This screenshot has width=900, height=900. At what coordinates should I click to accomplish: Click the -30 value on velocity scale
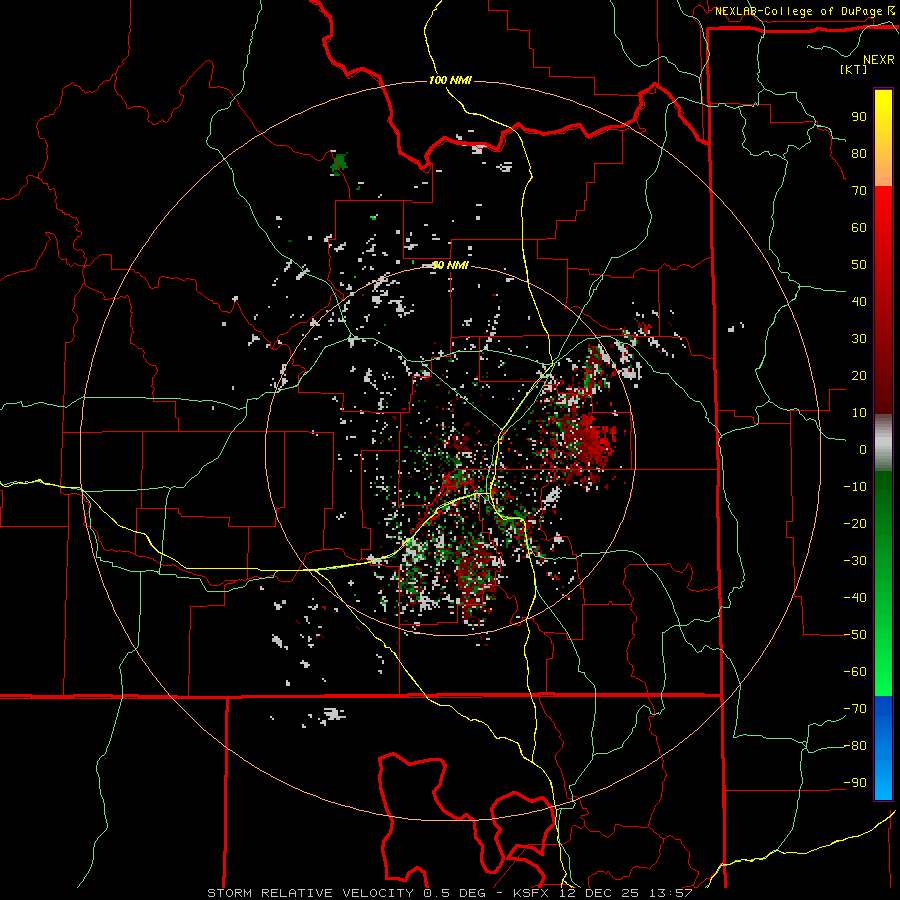point(855,561)
